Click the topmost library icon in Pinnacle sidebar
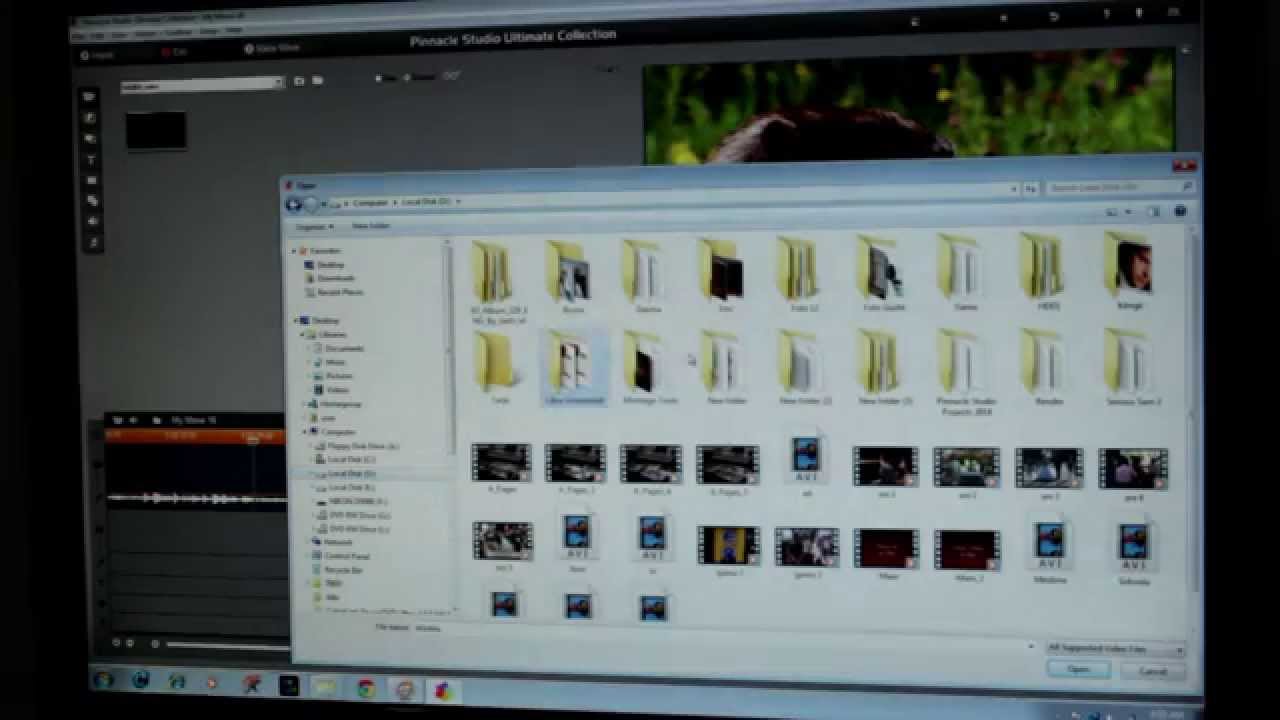The width and height of the screenshot is (1280, 720). pyautogui.click(x=90, y=97)
